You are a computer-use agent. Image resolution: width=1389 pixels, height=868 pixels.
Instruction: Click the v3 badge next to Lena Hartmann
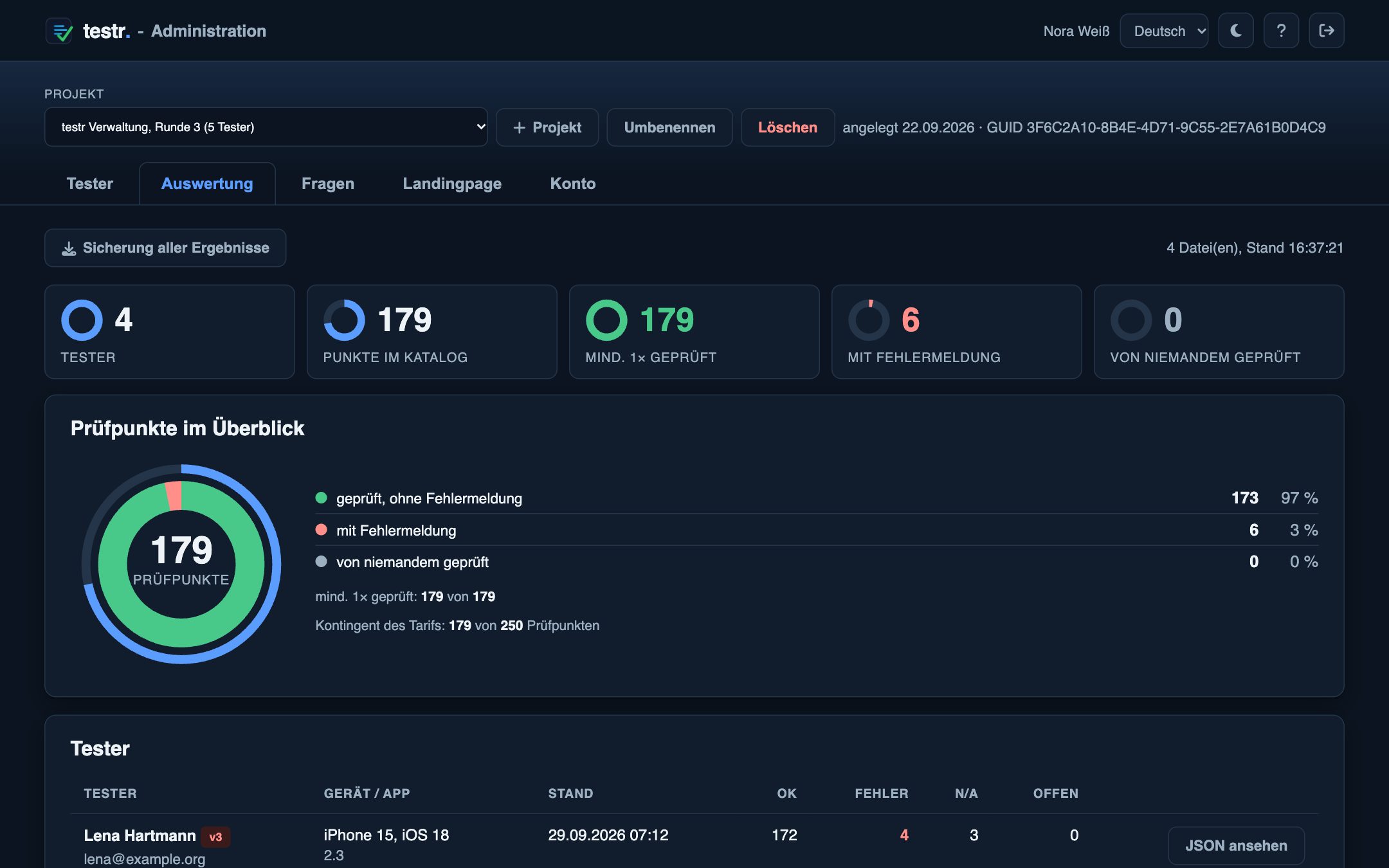click(215, 836)
